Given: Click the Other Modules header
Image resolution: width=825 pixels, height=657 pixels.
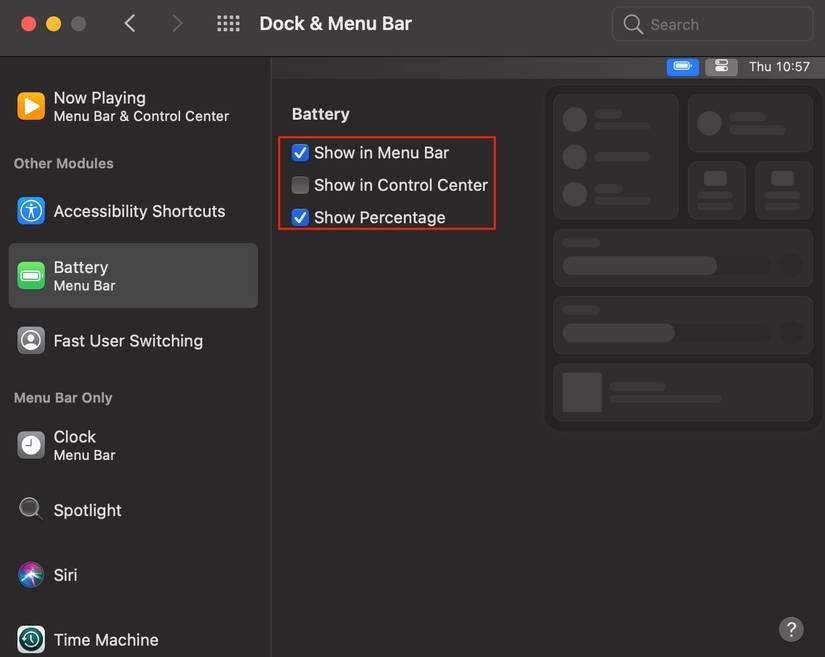Looking at the screenshot, I should click(x=64, y=163).
